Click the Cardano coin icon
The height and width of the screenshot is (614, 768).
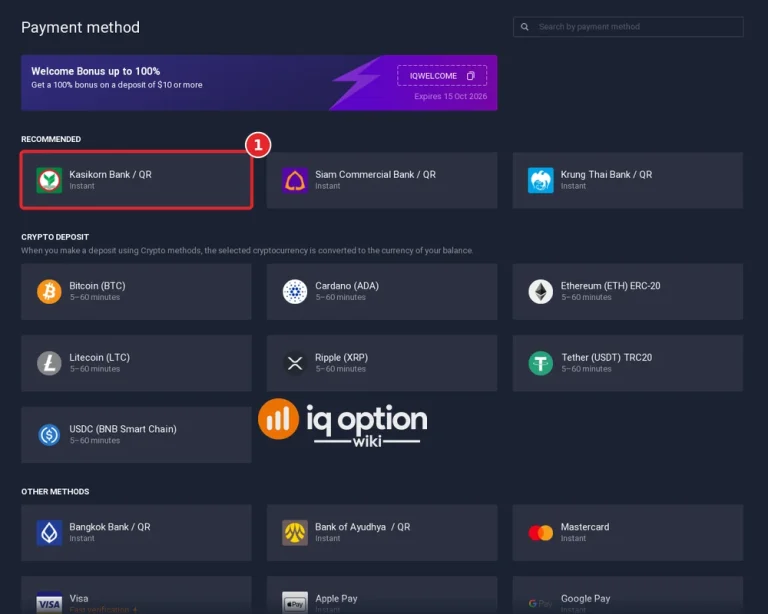pyautogui.click(x=295, y=291)
